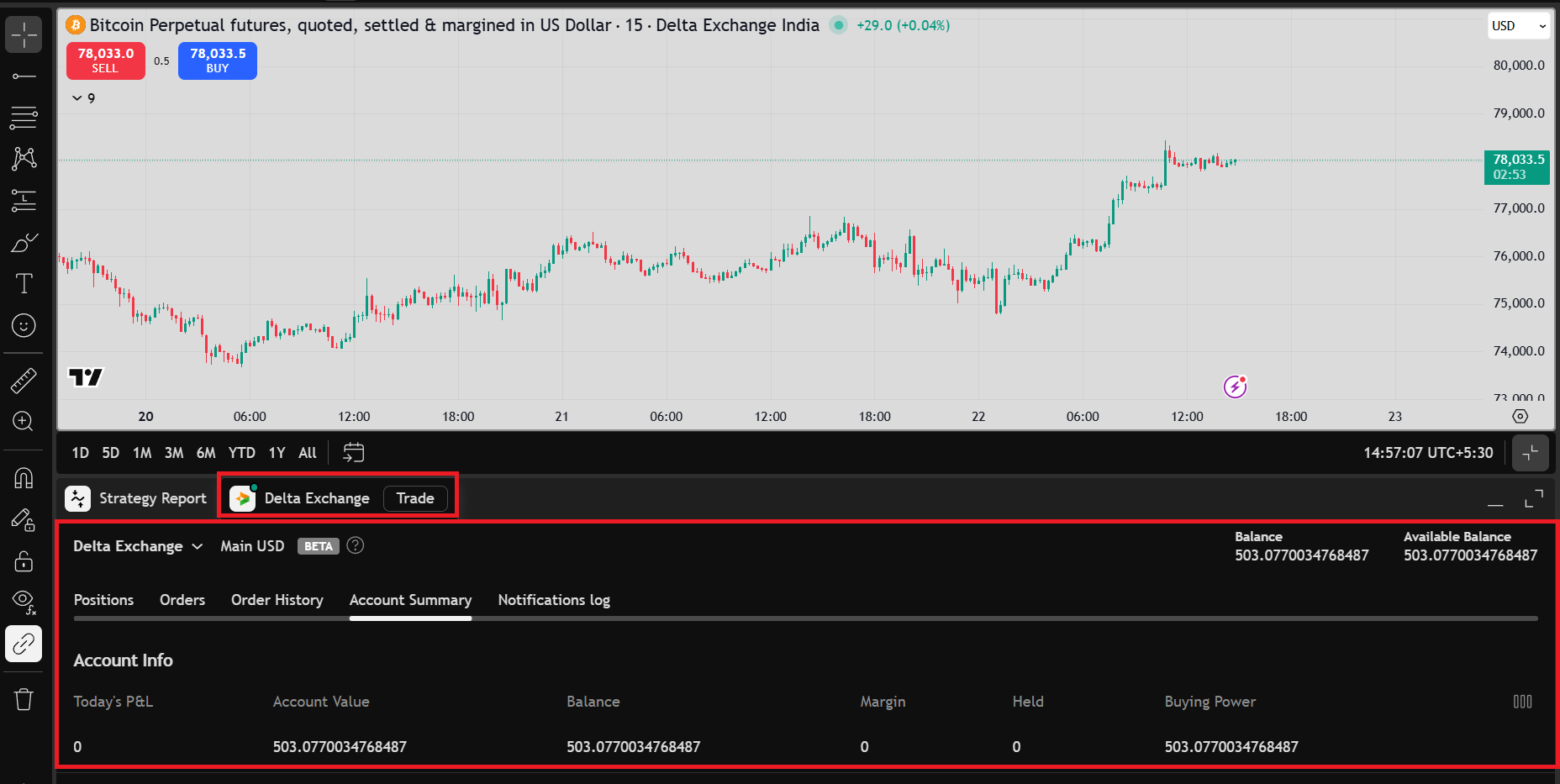The height and width of the screenshot is (784, 1560).
Task: Click the panel toggle icon beside the clock
Action: 1531,453
